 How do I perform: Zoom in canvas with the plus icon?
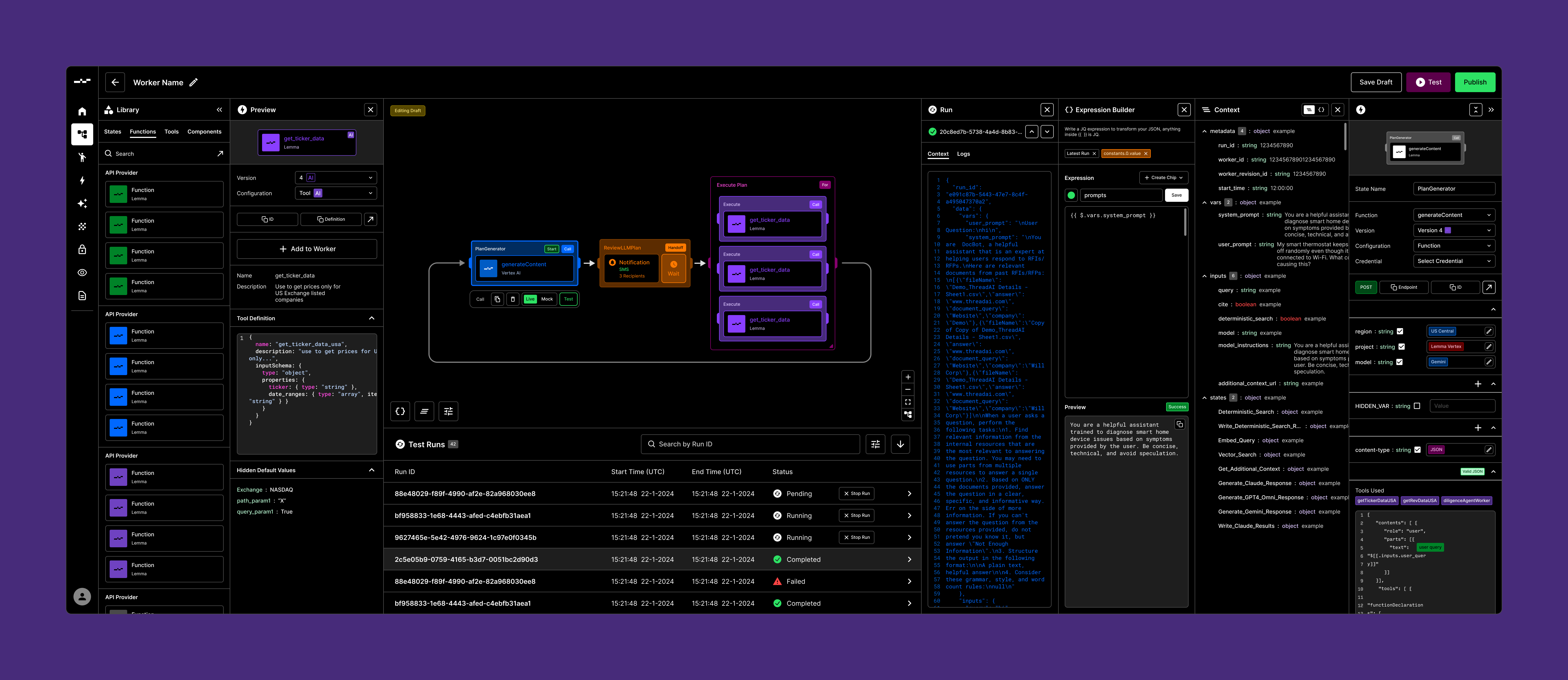pyautogui.click(x=908, y=377)
